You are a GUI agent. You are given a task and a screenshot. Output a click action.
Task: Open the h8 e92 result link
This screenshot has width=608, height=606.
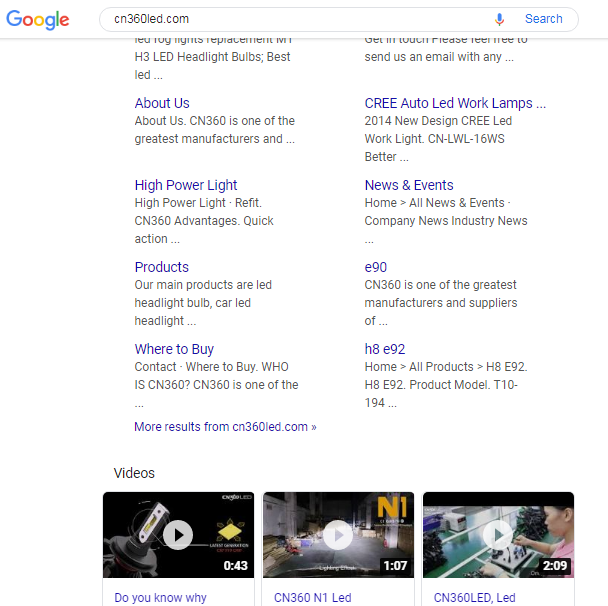click(385, 349)
